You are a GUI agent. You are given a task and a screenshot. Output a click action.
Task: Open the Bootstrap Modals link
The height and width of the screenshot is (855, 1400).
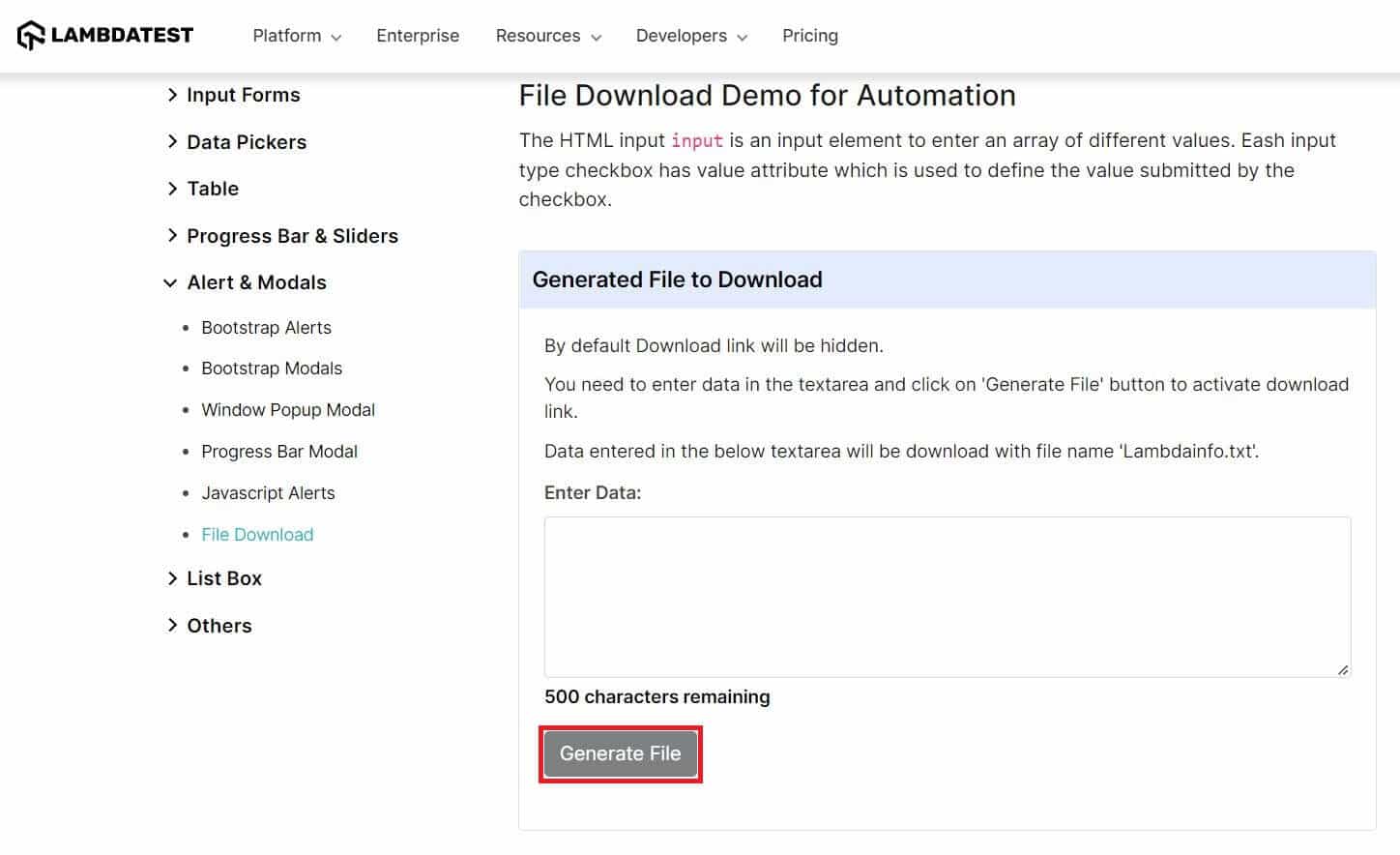[272, 369]
